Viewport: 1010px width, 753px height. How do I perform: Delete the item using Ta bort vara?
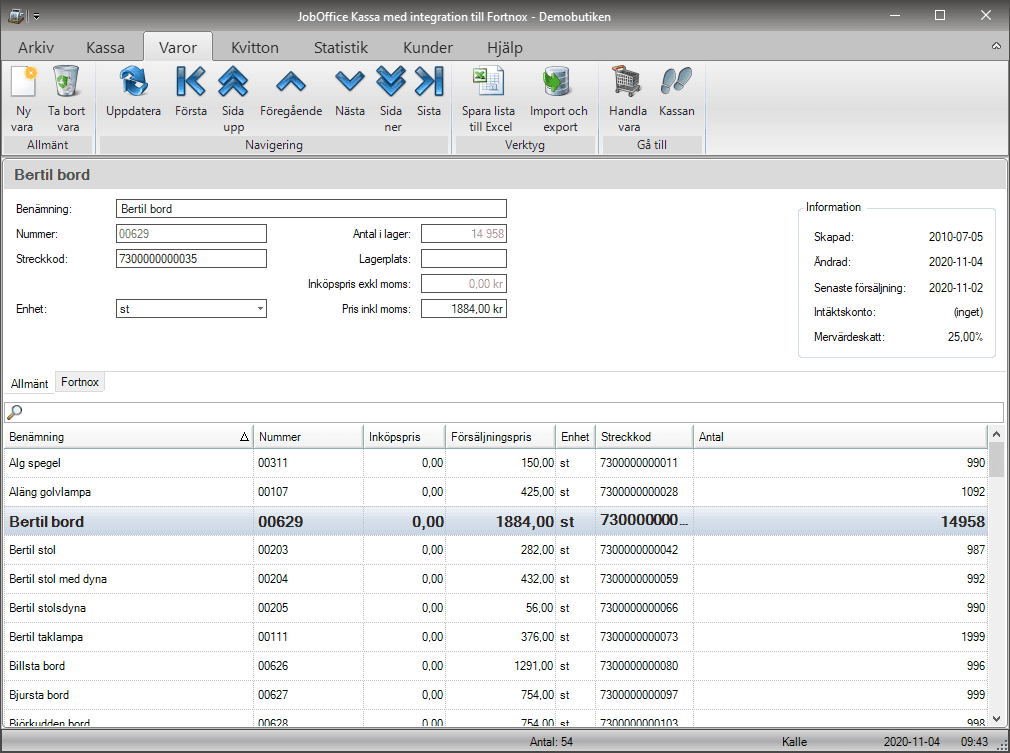pos(66,99)
